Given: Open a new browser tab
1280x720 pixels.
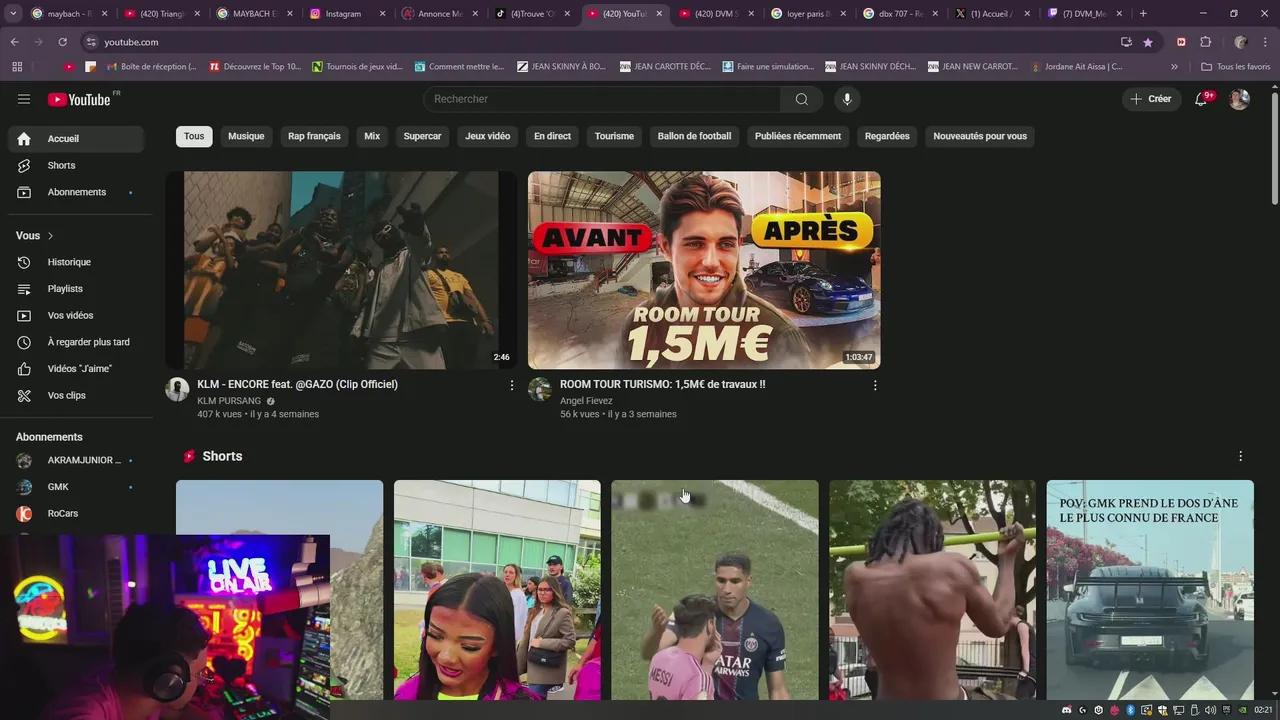Looking at the screenshot, I should pos(1143,14).
